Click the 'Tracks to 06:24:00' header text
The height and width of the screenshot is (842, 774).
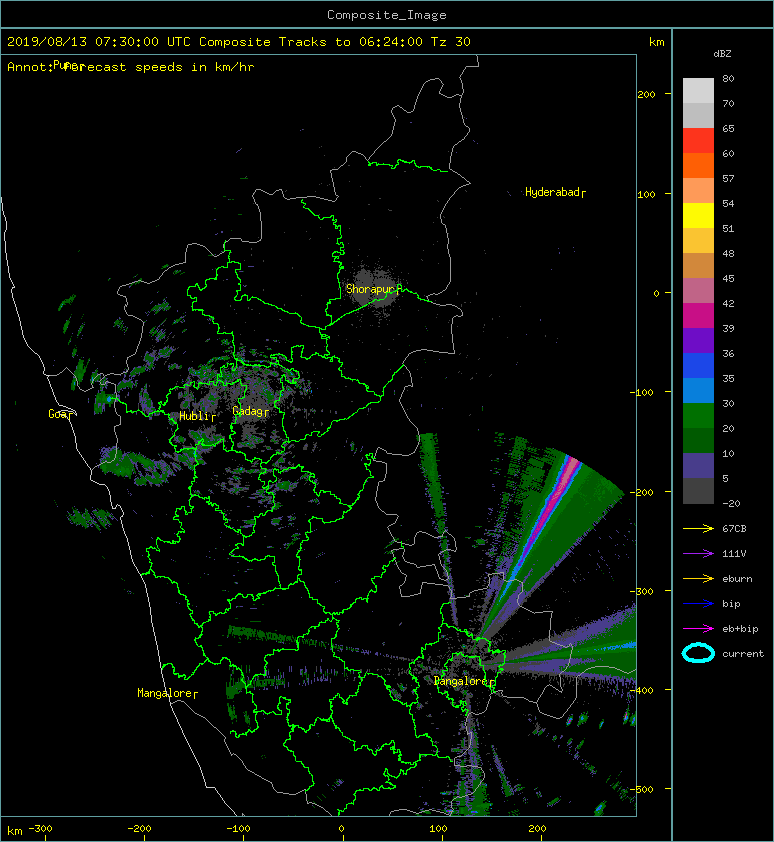tap(351, 42)
